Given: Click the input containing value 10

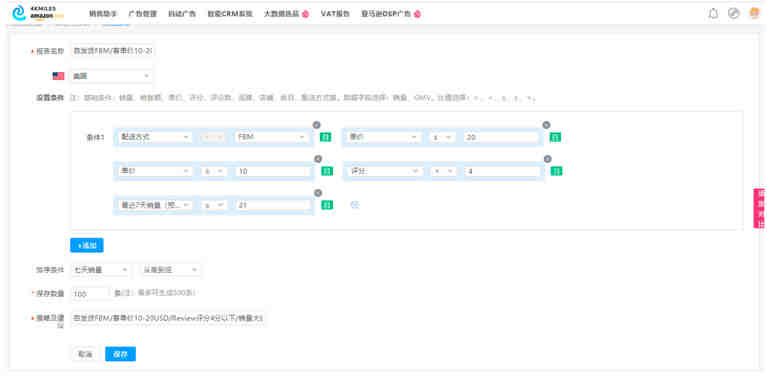Looking at the screenshot, I should (273, 171).
